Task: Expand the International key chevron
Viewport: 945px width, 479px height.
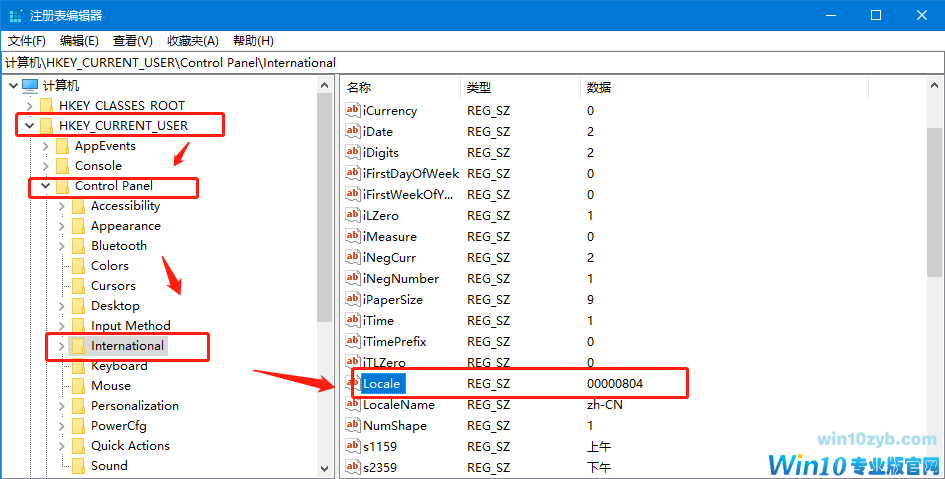Action: [61, 346]
